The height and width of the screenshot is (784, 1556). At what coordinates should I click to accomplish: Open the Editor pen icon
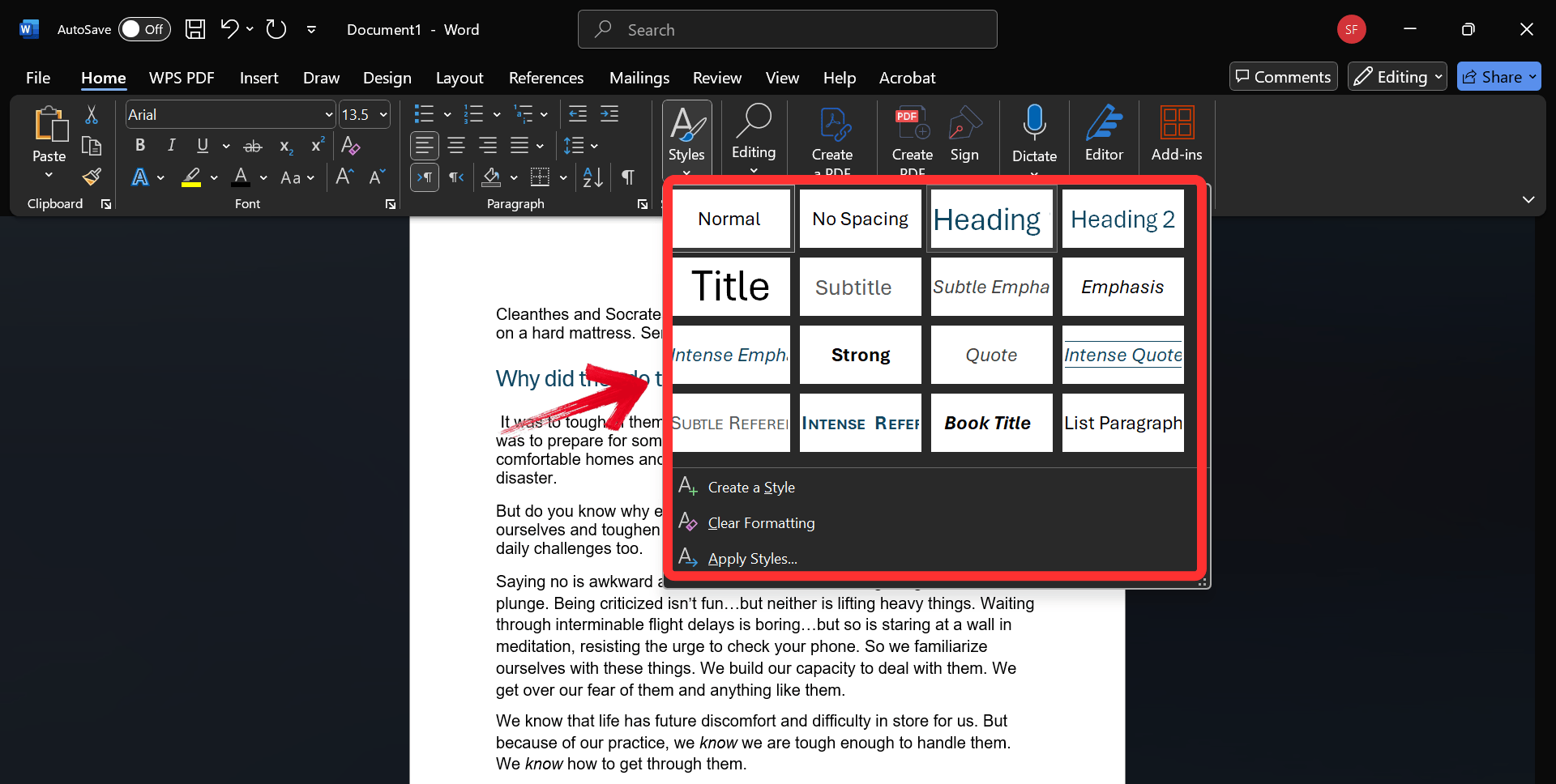[x=1104, y=123]
